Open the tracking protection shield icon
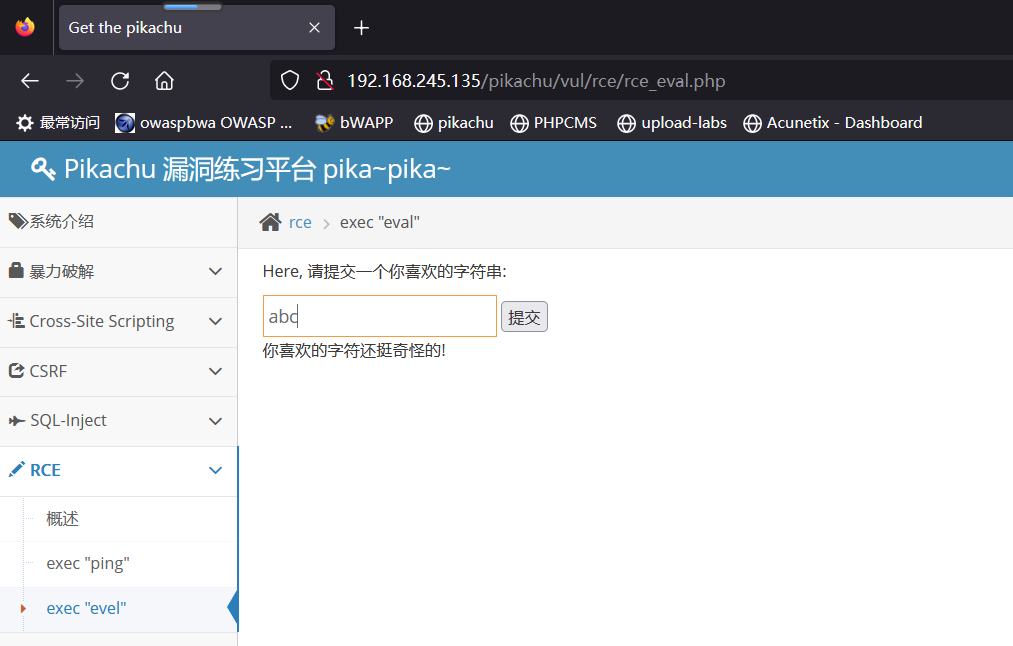The width and height of the screenshot is (1013, 646). coord(289,81)
